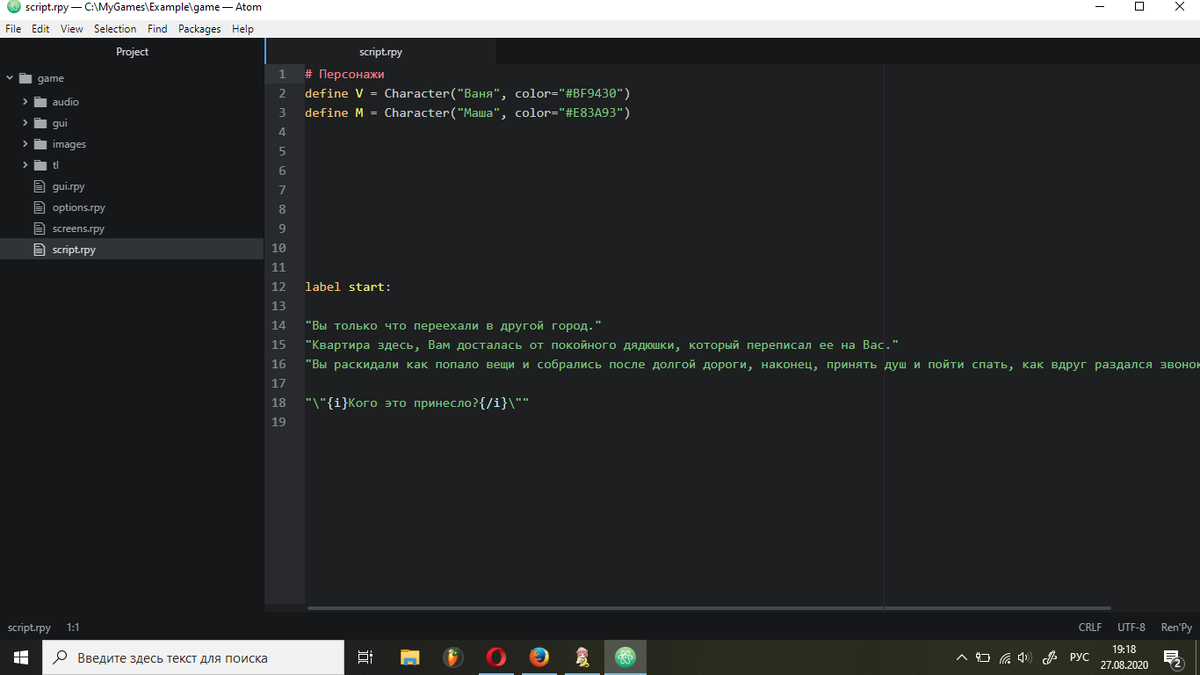Open Opera browser from the taskbar
This screenshot has width=1200, height=675.
click(496, 657)
